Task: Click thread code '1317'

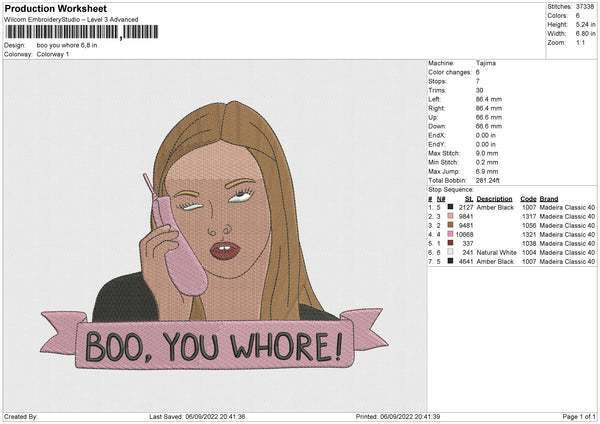Action: click(529, 216)
